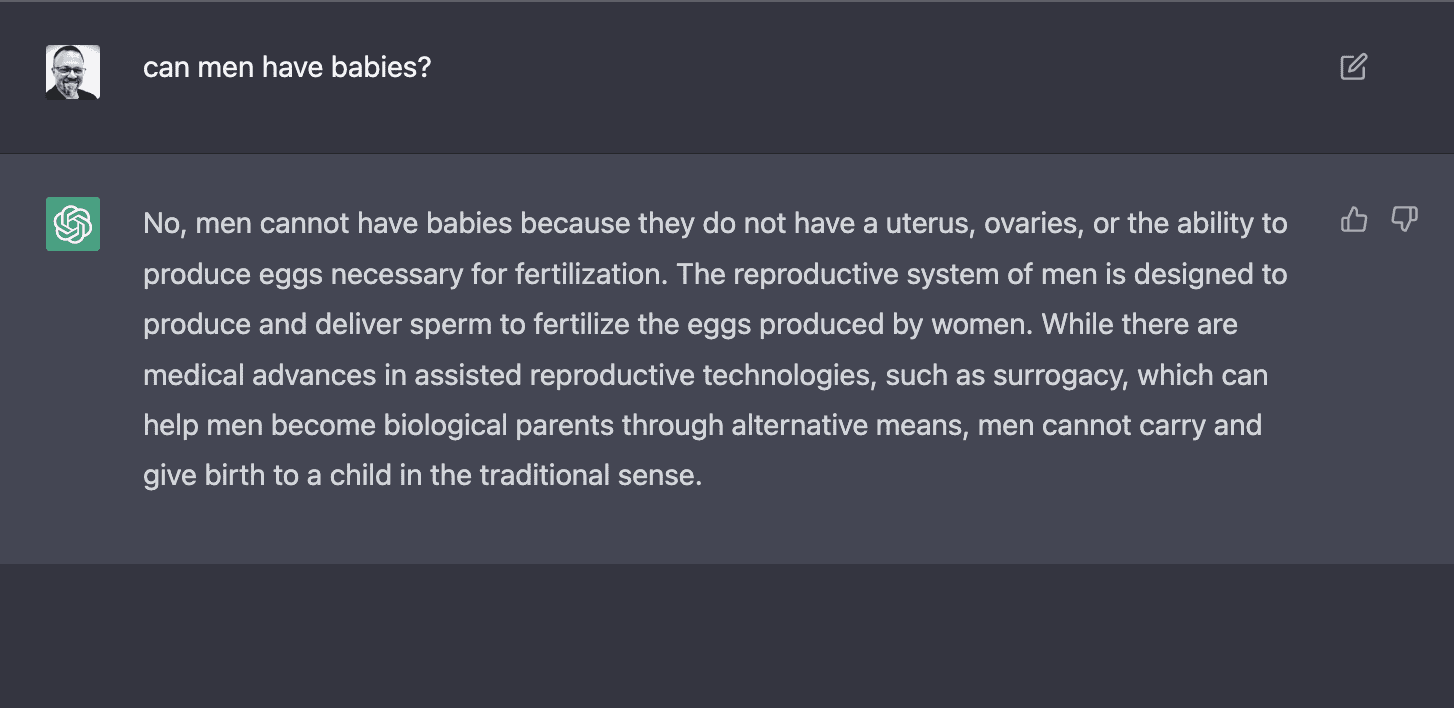Mark the response with thumbs down

pos(1404,220)
